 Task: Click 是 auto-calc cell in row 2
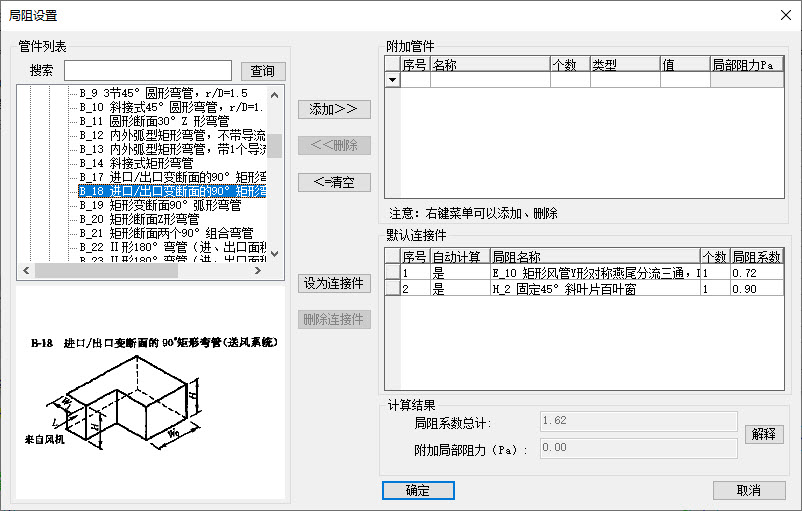point(460,288)
